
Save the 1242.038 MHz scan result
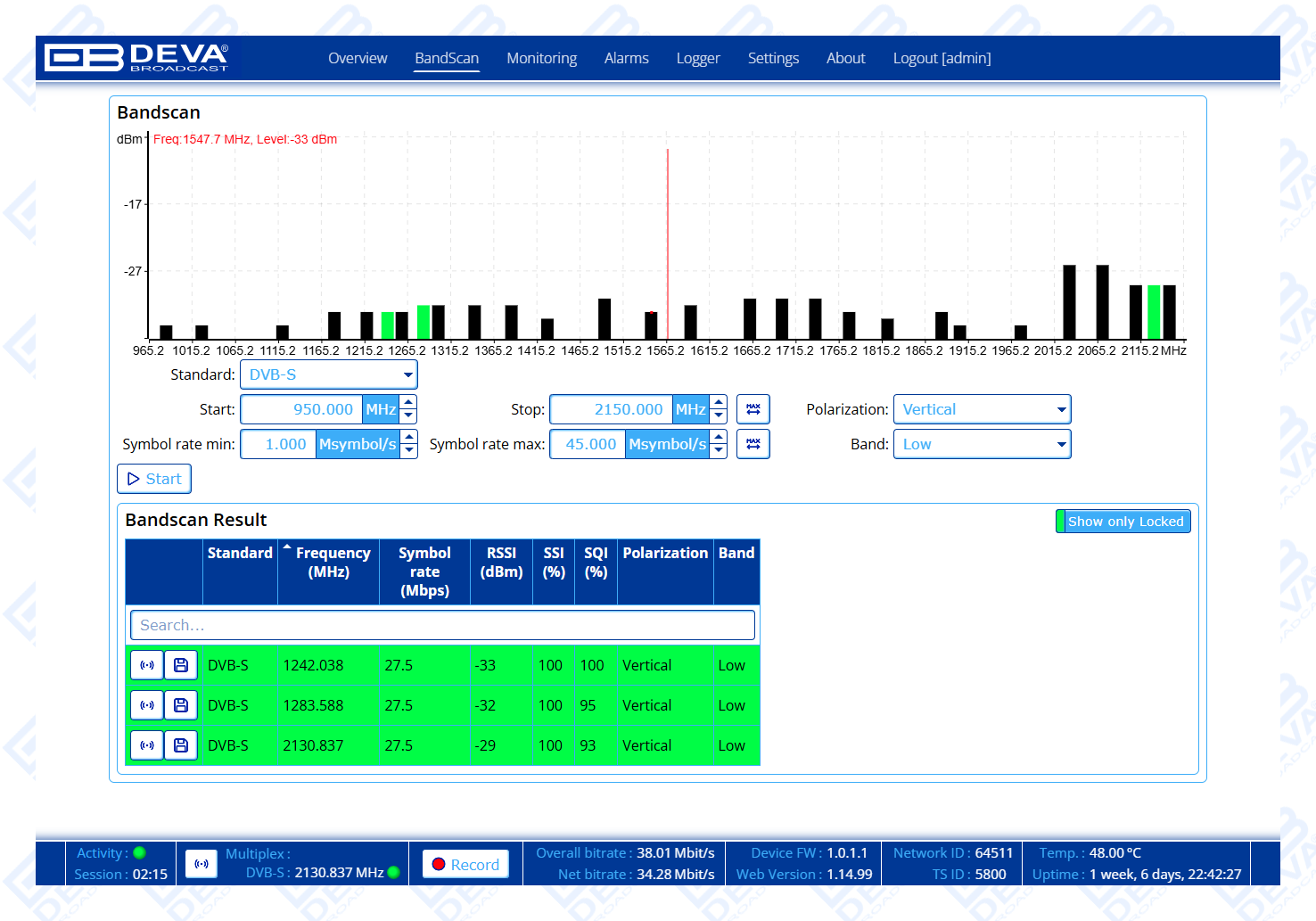[181, 665]
